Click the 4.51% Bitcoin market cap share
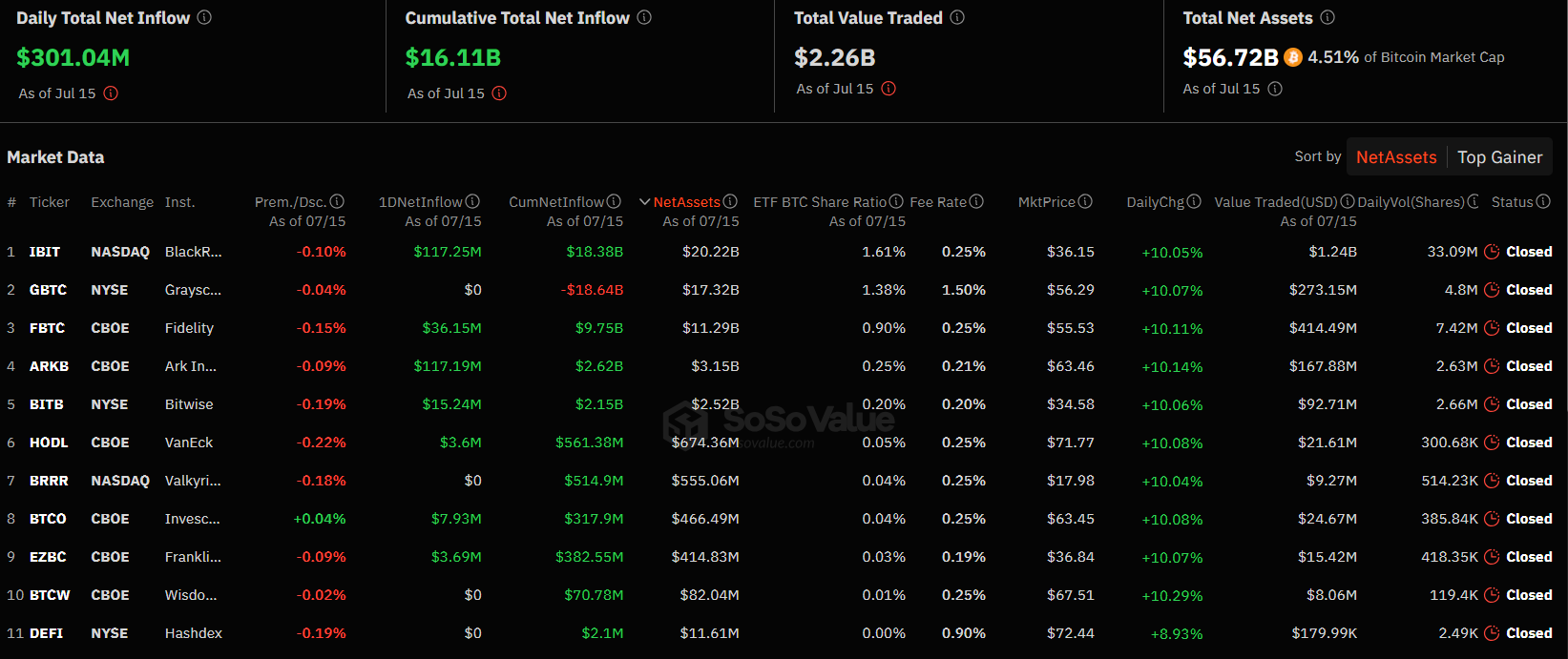Image resolution: width=1568 pixels, height=659 pixels. tap(1333, 57)
